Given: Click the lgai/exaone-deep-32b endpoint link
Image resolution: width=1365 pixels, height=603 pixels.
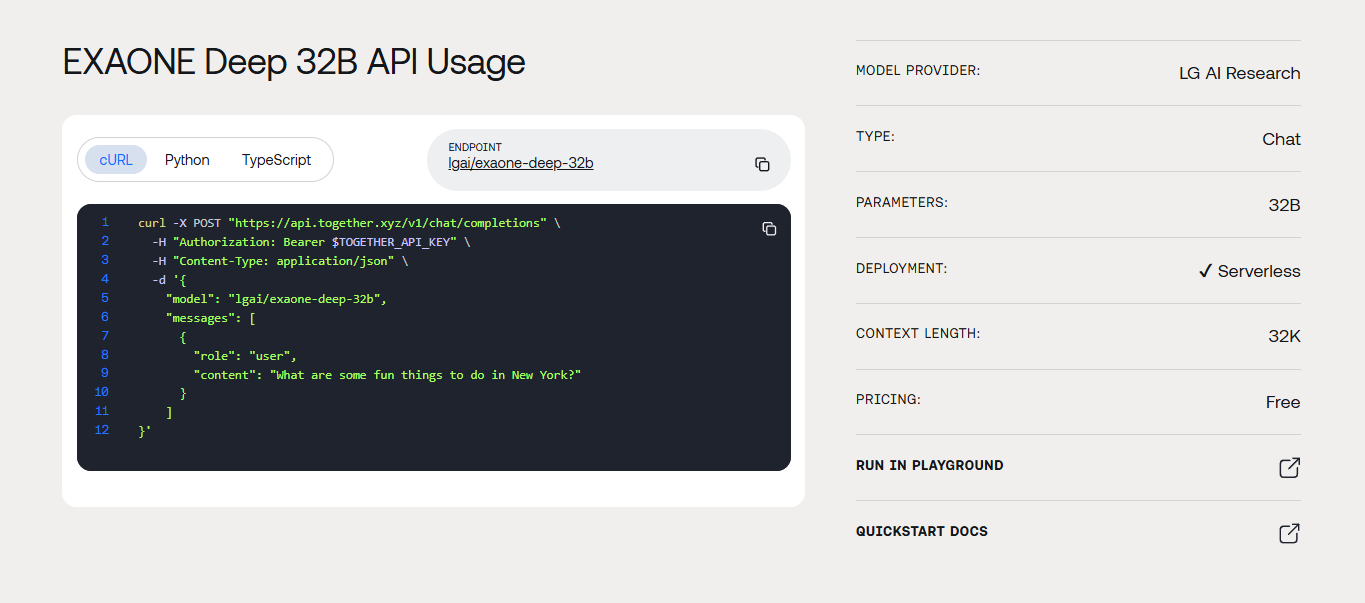Looking at the screenshot, I should (x=521, y=163).
